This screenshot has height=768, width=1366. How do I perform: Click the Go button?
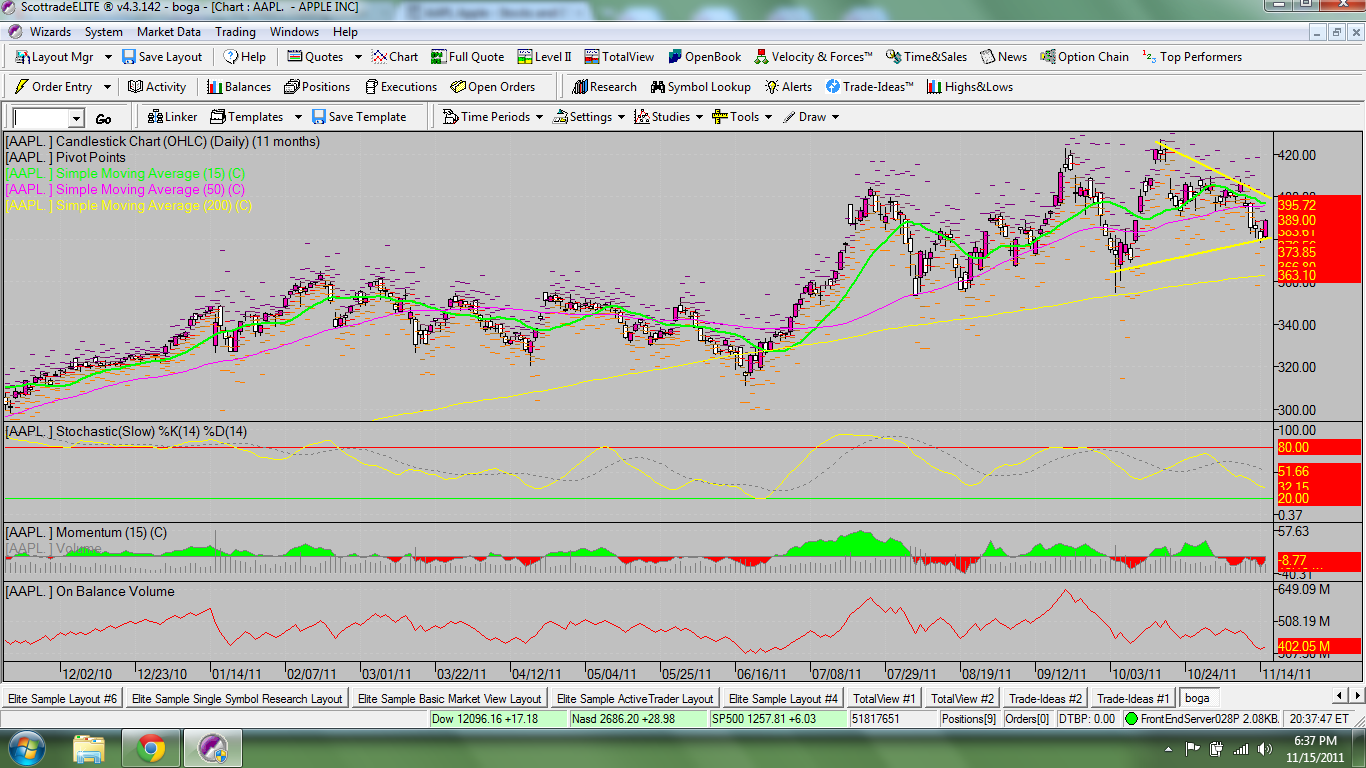103,118
